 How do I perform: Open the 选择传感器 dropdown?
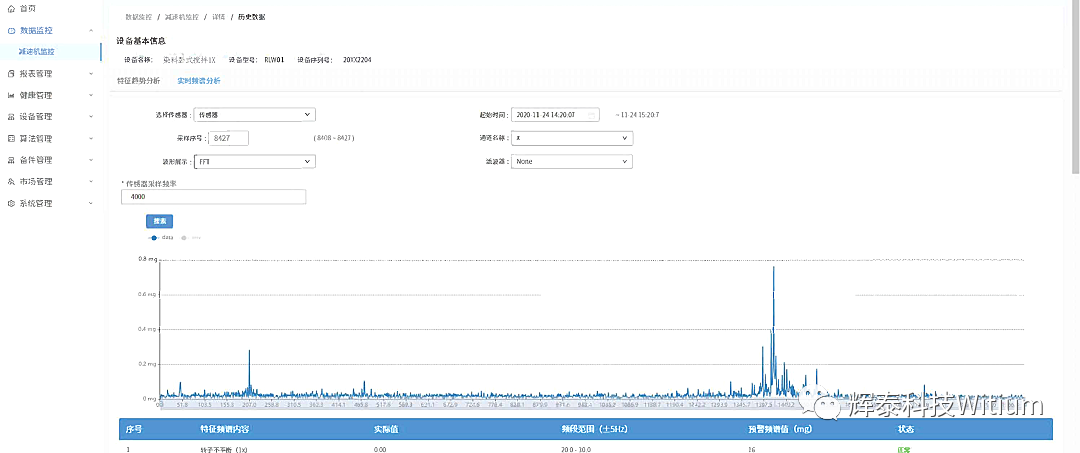(254, 115)
